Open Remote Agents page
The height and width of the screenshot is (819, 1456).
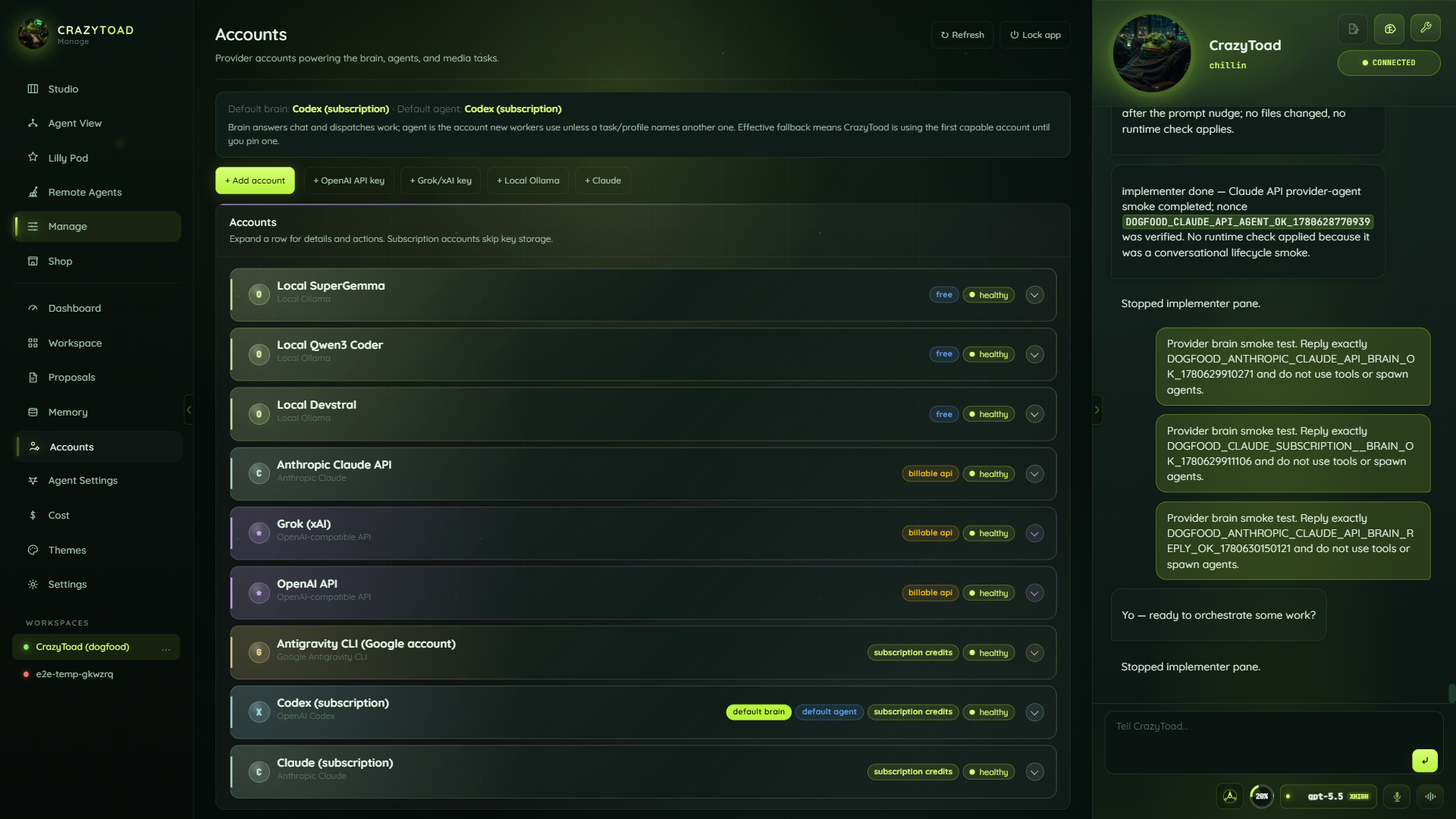click(x=97, y=192)
